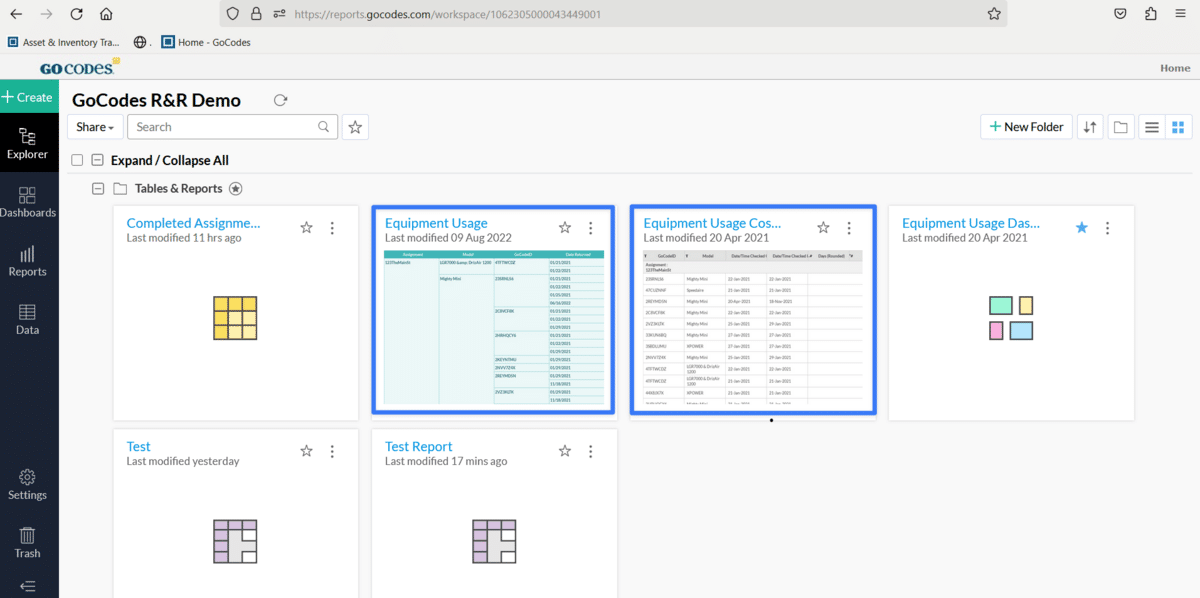Click the yellow grid icon on Completed Assignments
Image resolution: width=1200 pixels, height=598 pixels.
pos(235,317)
